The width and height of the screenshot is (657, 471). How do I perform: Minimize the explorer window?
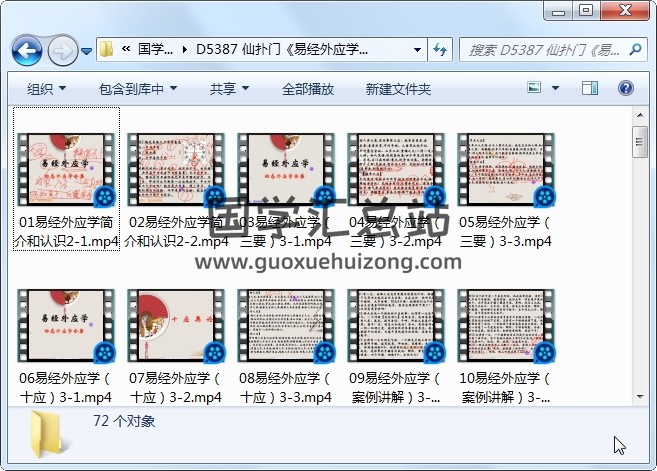tap(559, 10)
